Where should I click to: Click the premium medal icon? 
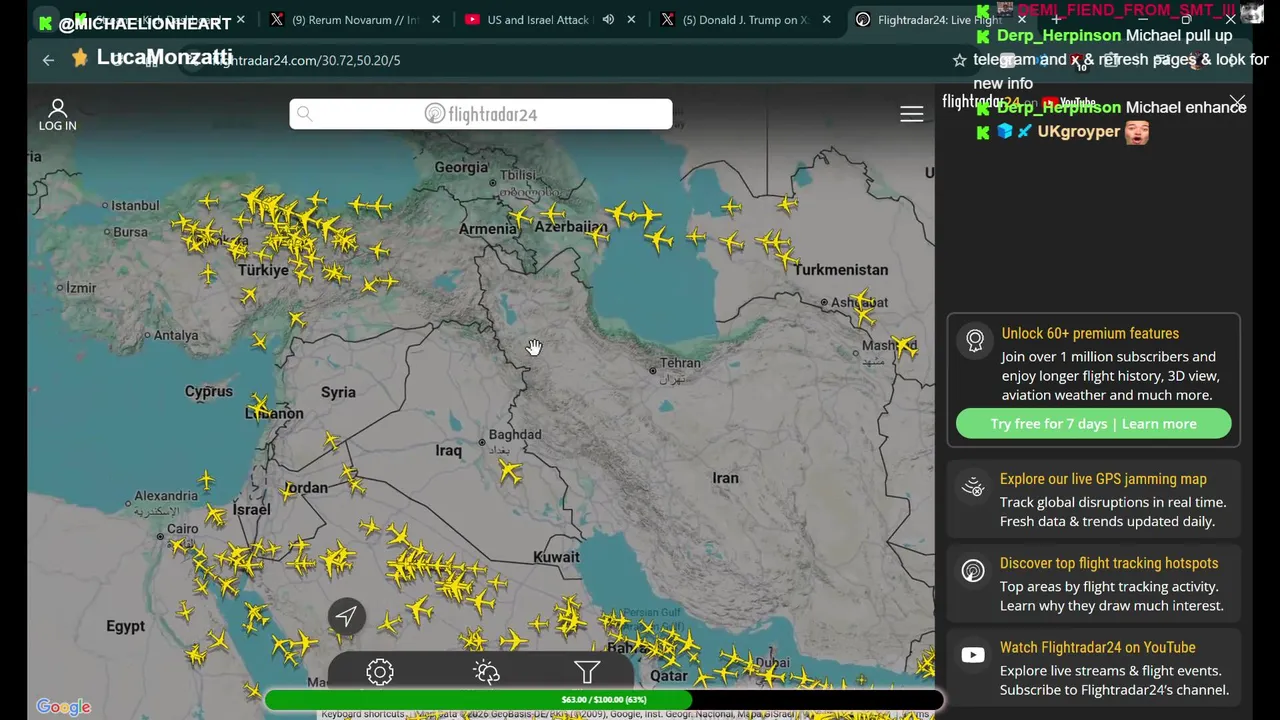pos(975,340)
